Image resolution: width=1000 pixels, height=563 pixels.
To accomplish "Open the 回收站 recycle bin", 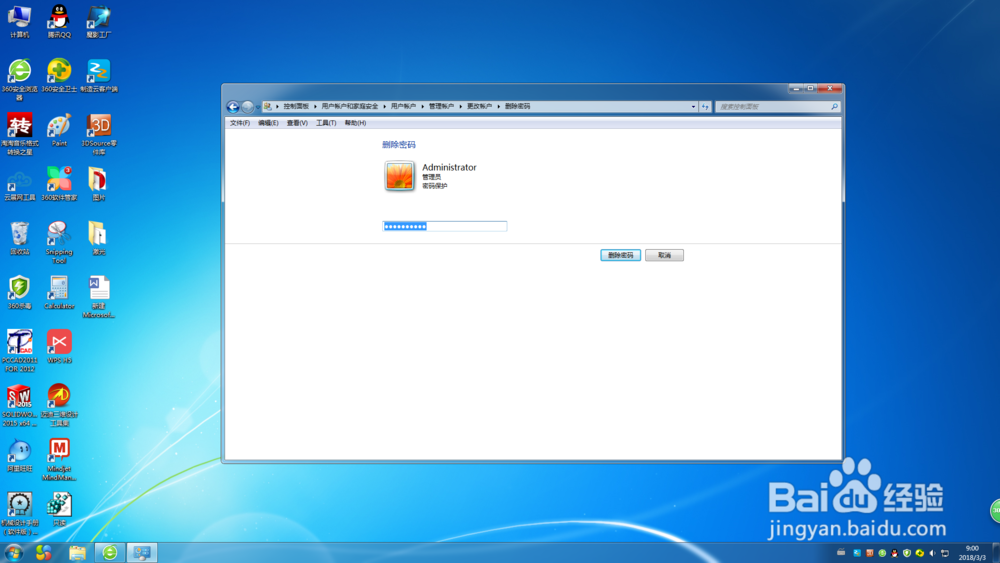I will (x=20, y=238).
